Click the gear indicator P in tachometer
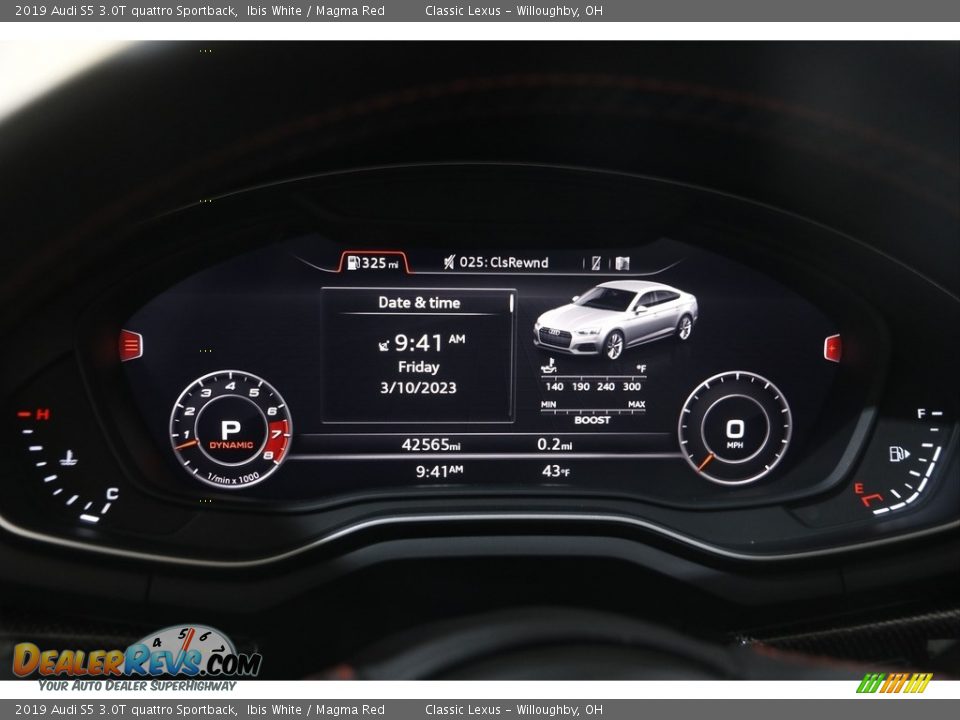 click(x=231, y=429)
